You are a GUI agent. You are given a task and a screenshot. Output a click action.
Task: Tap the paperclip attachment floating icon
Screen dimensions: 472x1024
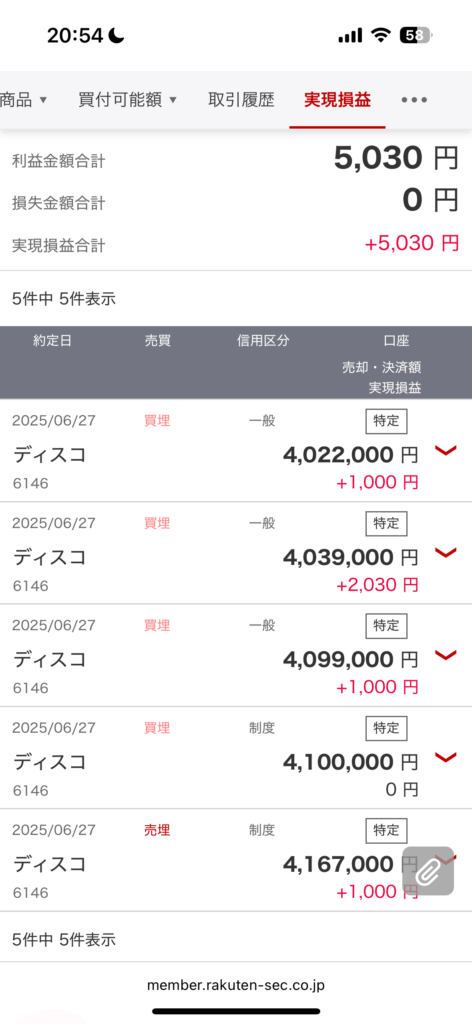428,871
